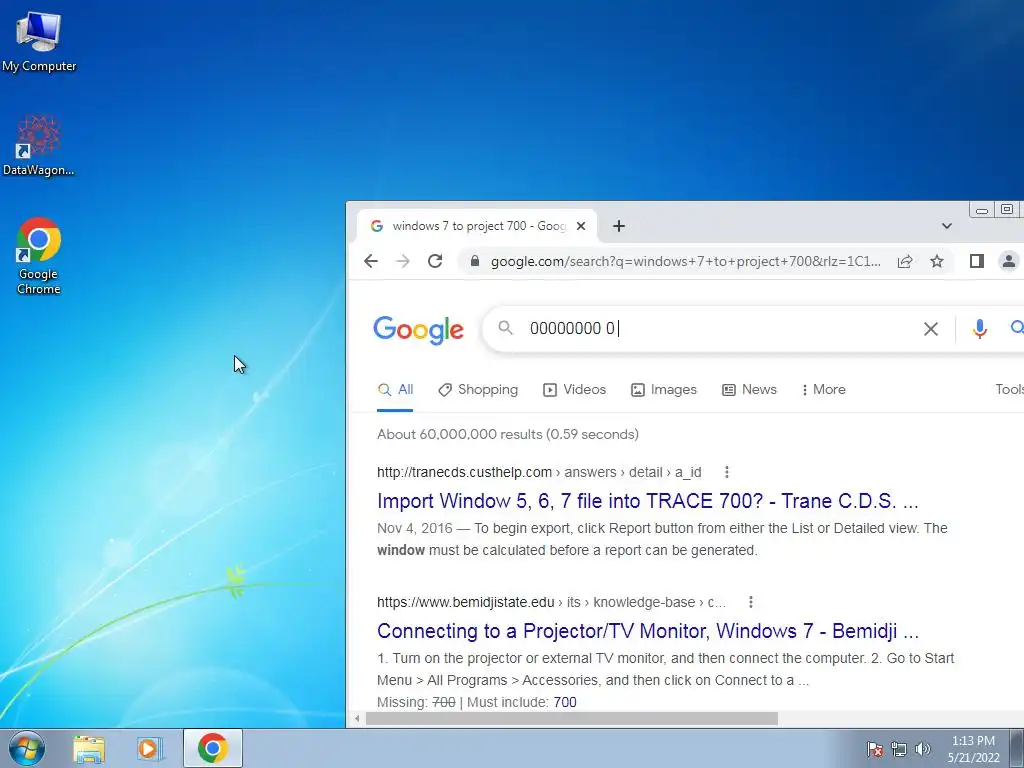Open Windows Media Player from taskbar
This screenshot has width=1024, height=768.
click(x=150, y=749)
